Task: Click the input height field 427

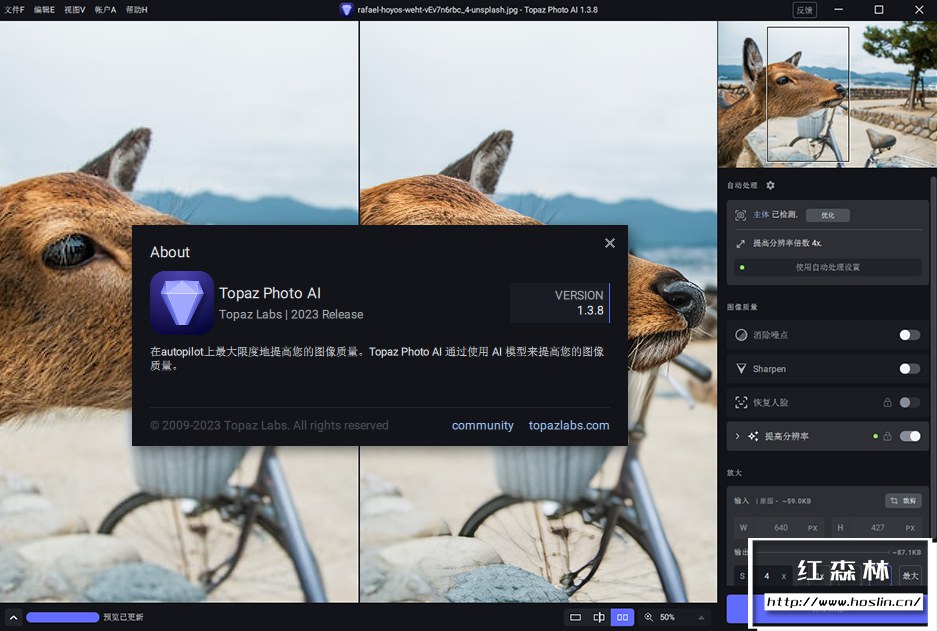Action: point(877,528)
